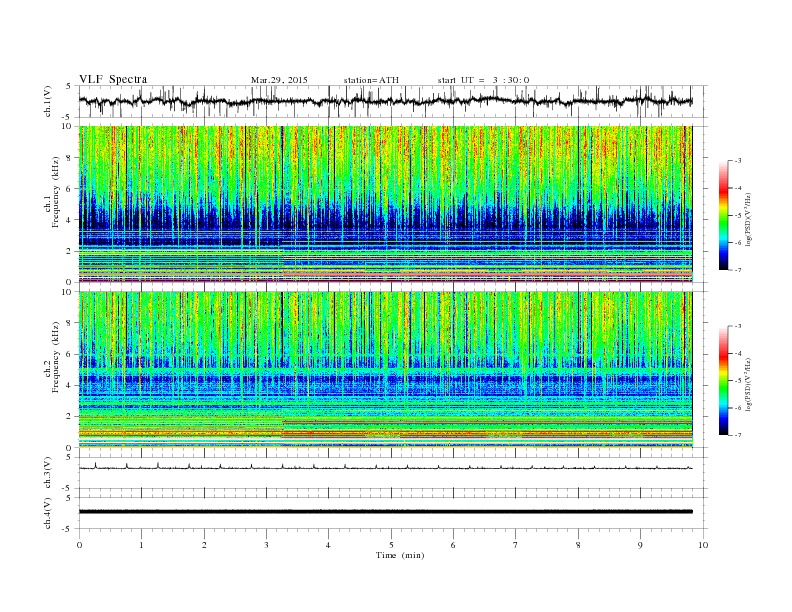
Task: Click the "VLF Spectra" plot title
Action: click(x=113, y=79)
